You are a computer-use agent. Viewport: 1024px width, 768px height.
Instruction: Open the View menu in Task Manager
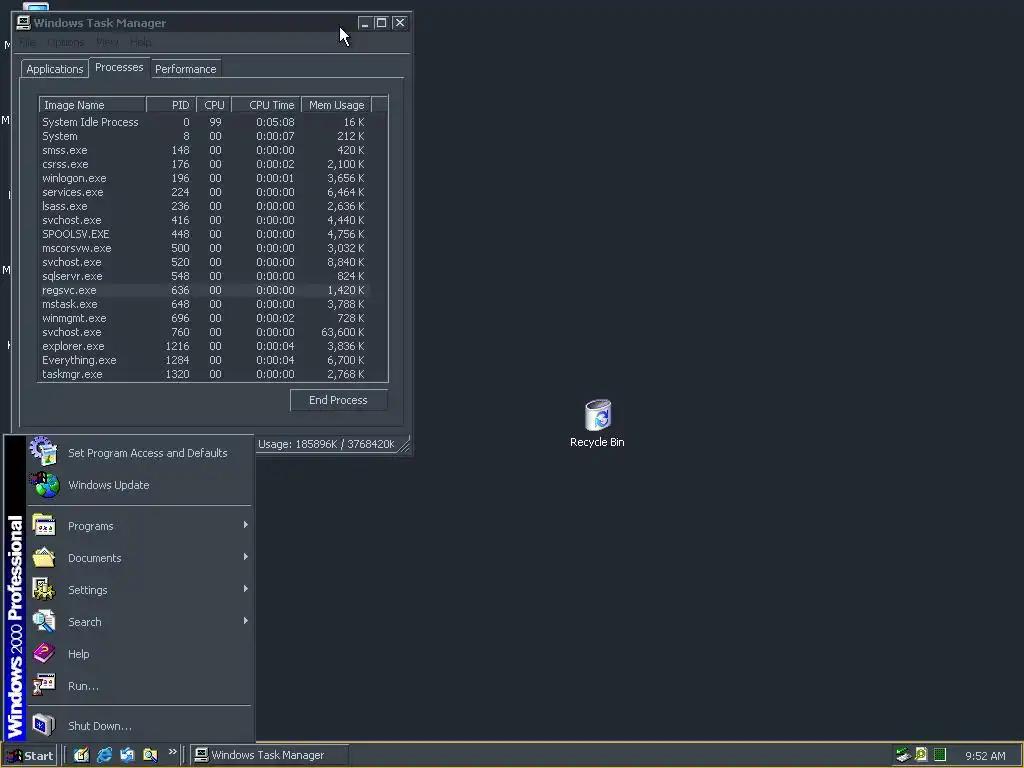[x=107, y=42]
